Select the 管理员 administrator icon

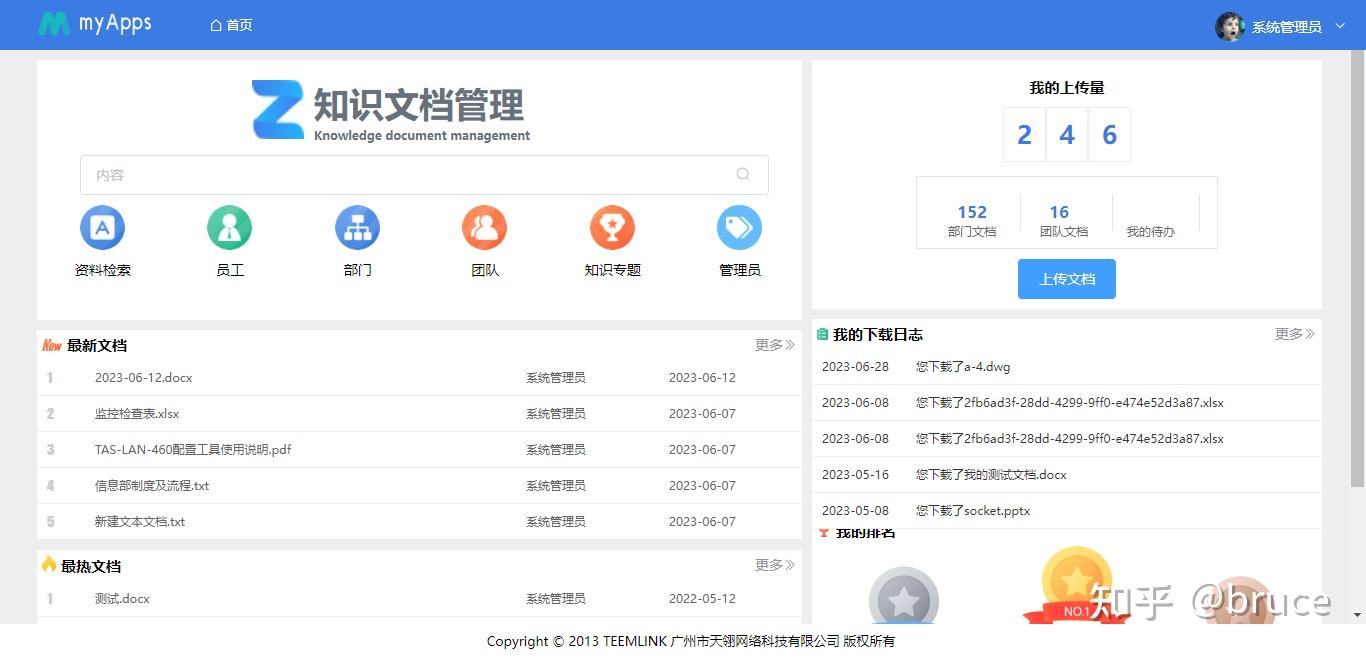tap(739, 227)
